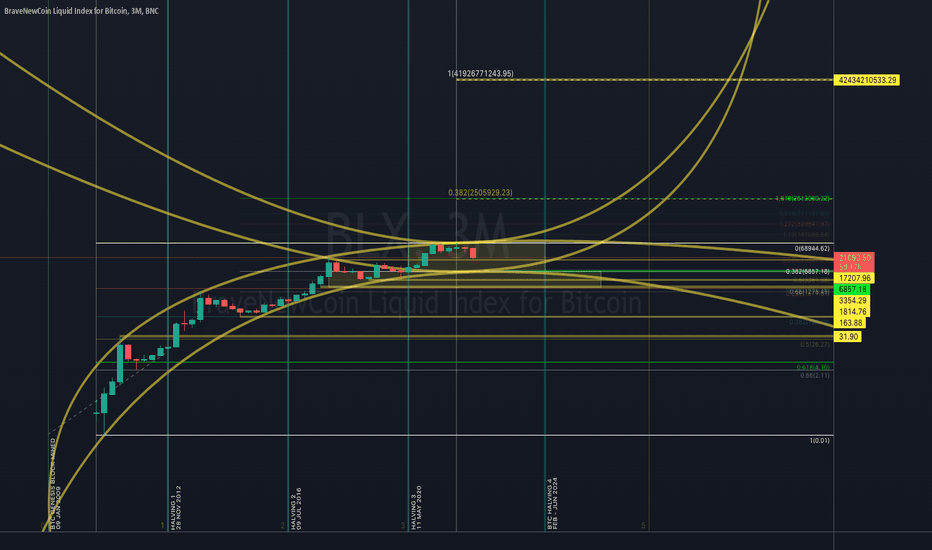Click the 'Halving 3 11 May 2020' vertical label
Viewport: 932px width, 550px height.
[416, 508]
